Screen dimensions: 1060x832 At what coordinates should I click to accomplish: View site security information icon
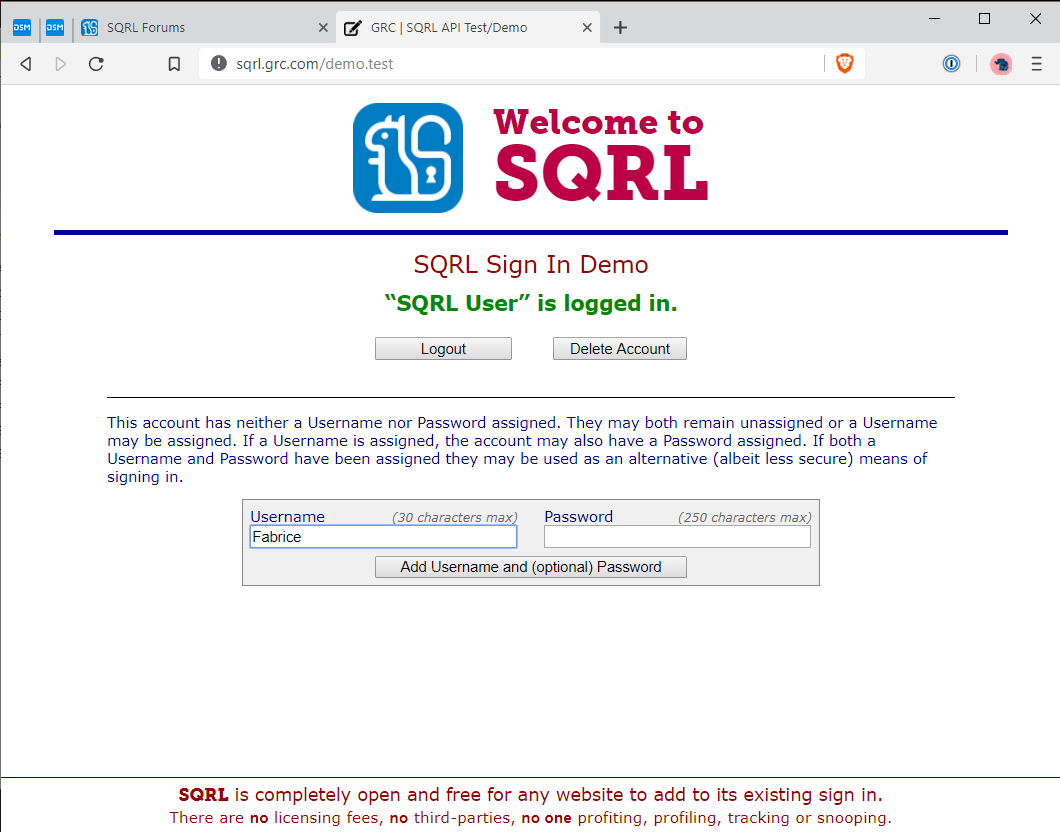pyautogui.click(x=218, y=63)
